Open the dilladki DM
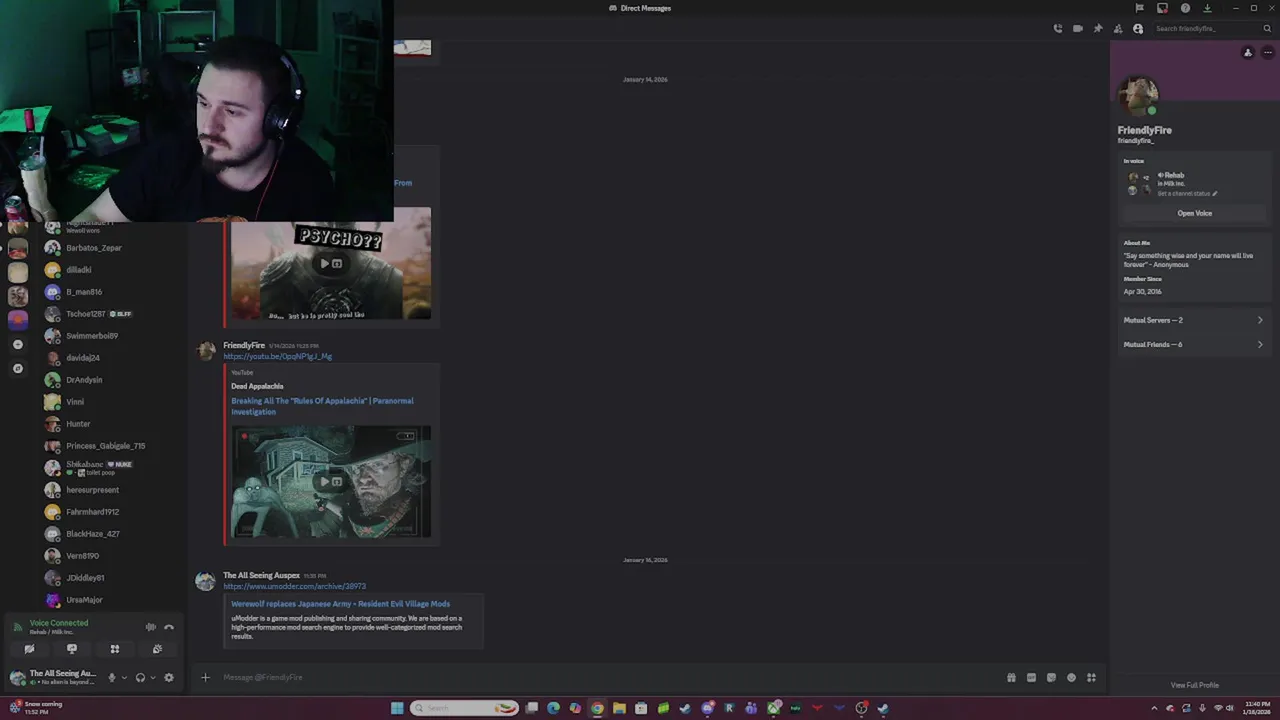1280x720 pixels. (x=78, y=270)
